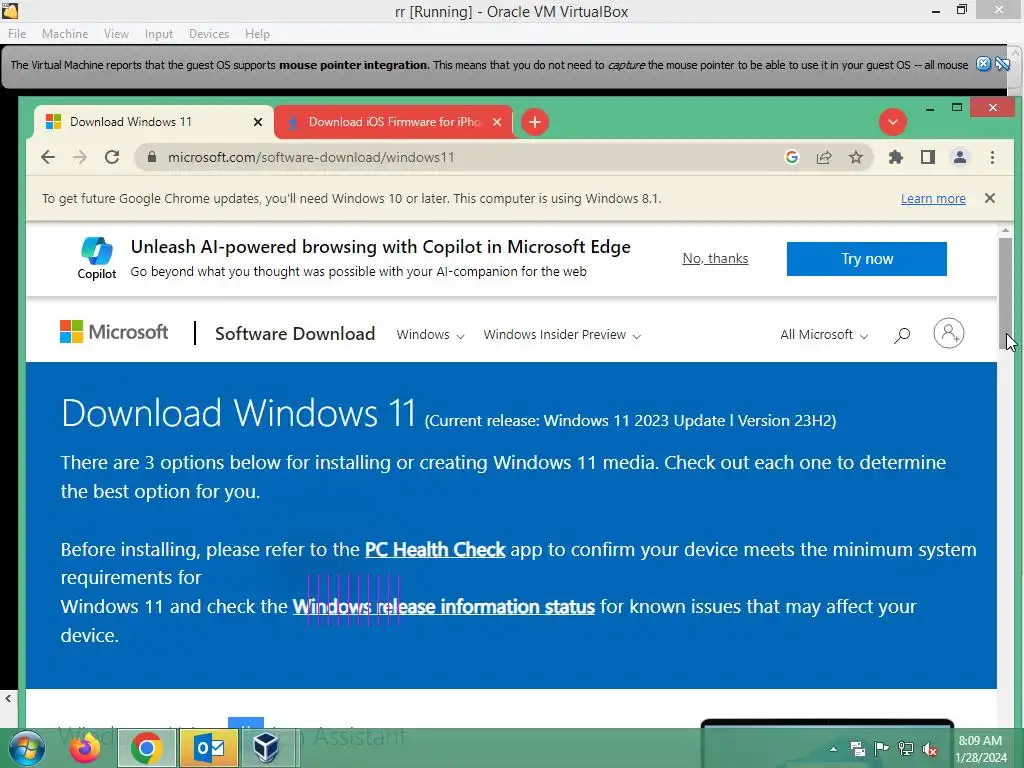Open Outlook from the taskbar
Screen dimensions: 1024x768
pyautogui.click(x=209, y=748)
